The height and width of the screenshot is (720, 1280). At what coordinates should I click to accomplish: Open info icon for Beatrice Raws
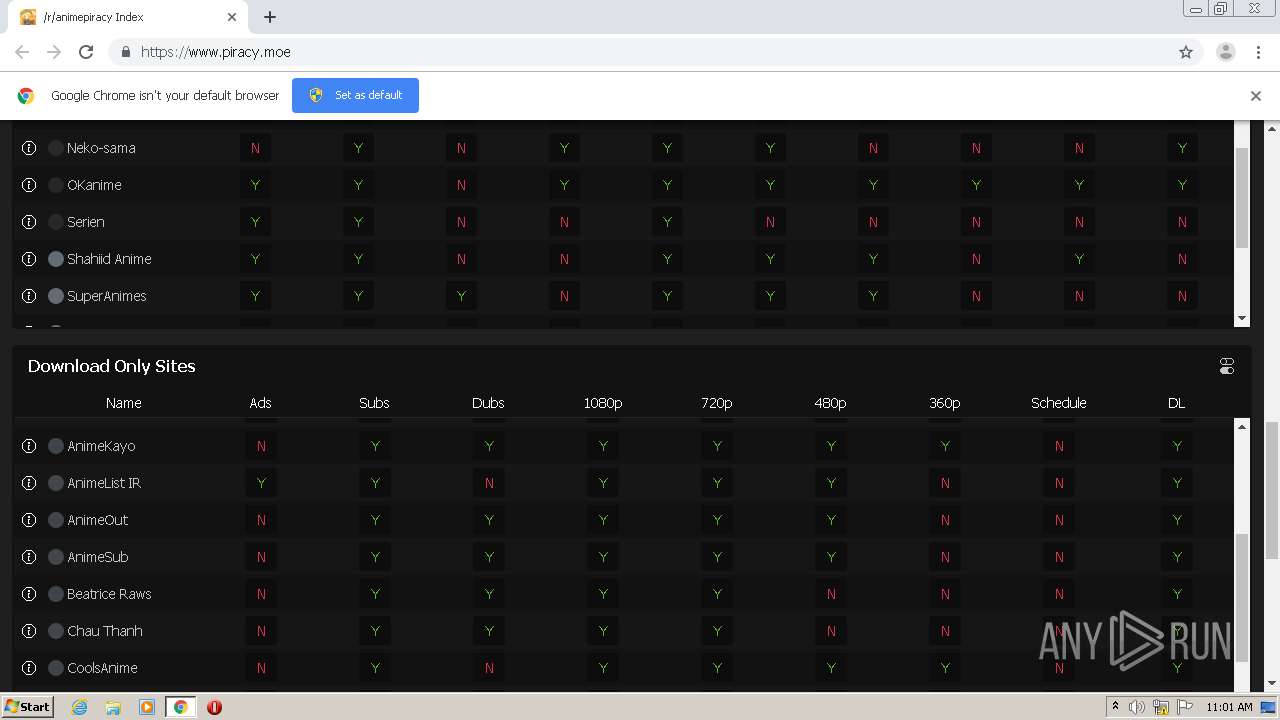tap(29, 594)
